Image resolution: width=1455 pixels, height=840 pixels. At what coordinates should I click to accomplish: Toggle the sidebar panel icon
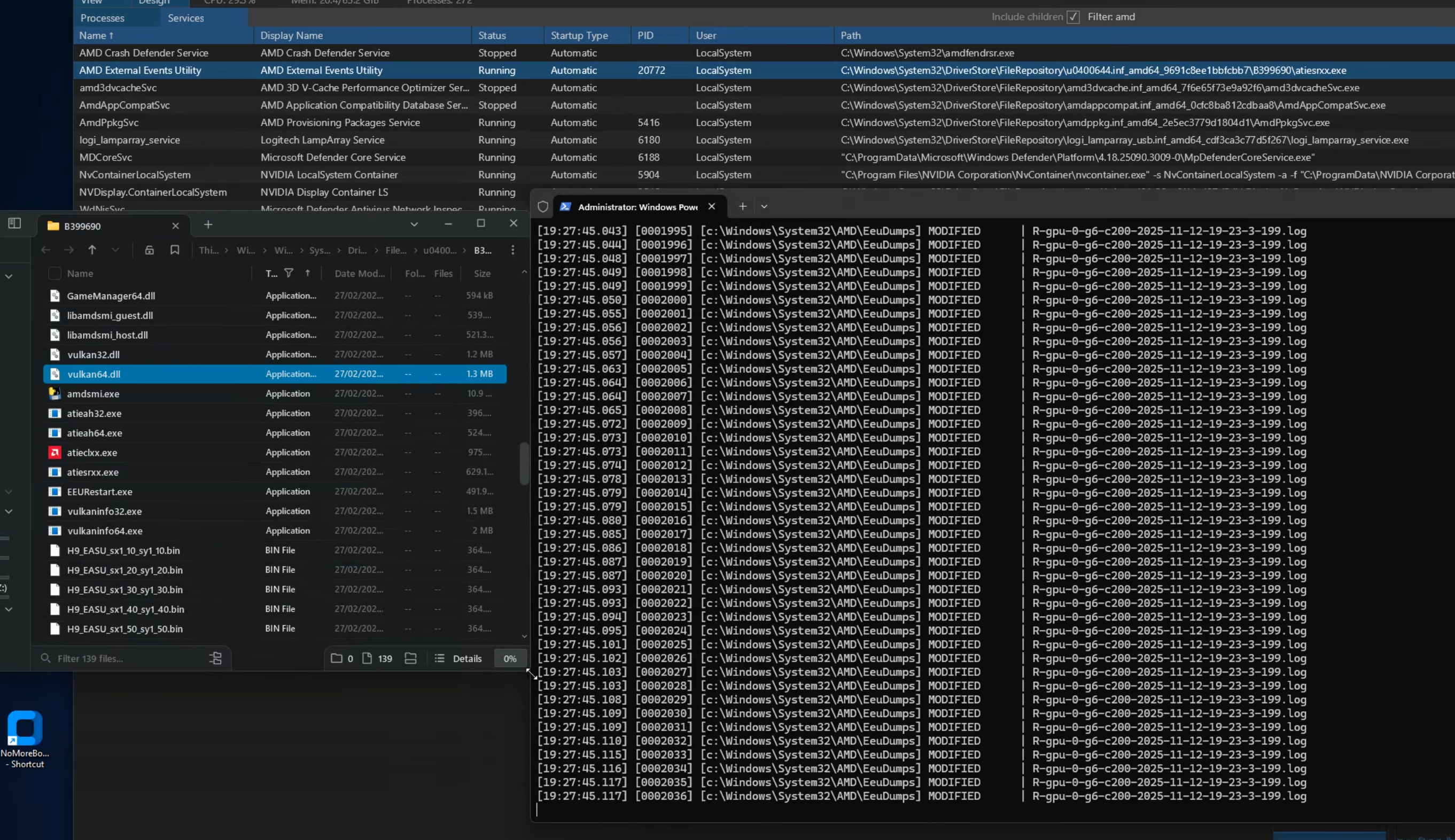point(14,223)
